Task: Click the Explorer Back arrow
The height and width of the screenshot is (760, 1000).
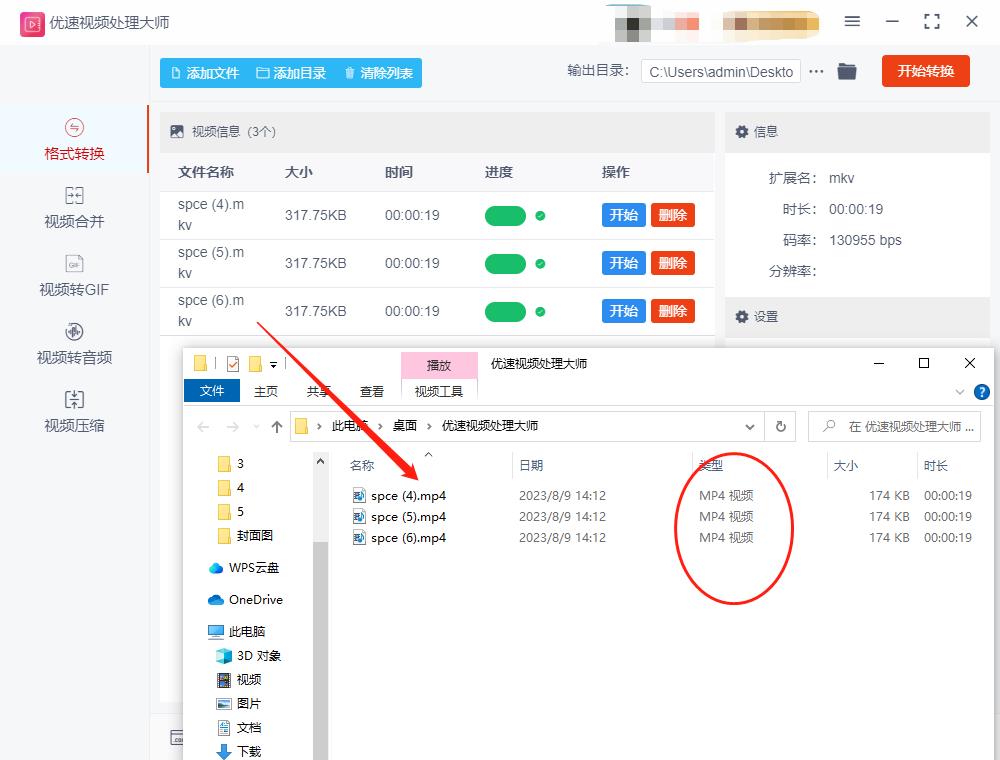Action: coord(203,427)
